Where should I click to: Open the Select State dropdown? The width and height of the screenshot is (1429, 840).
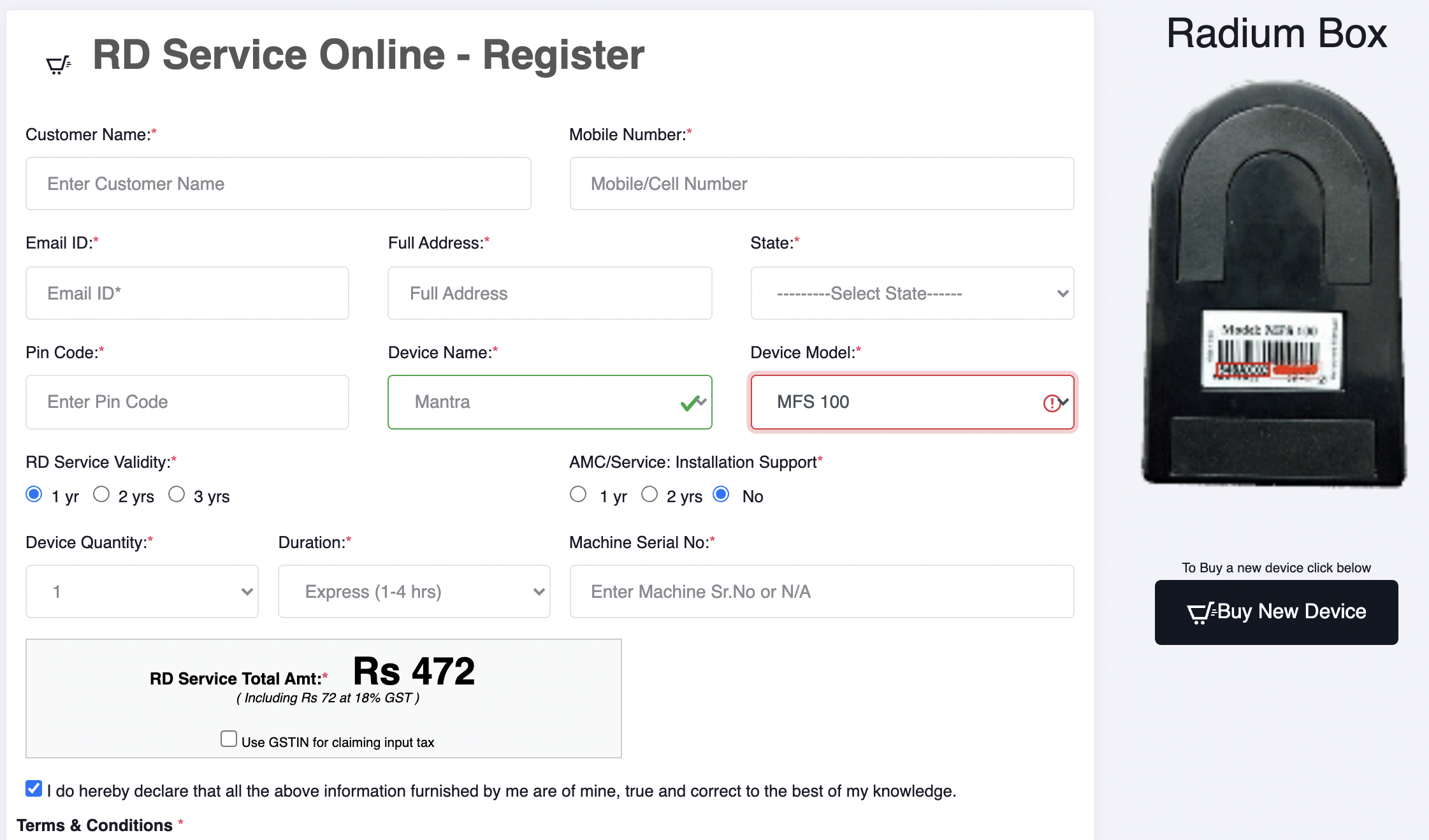pos(912,293)
